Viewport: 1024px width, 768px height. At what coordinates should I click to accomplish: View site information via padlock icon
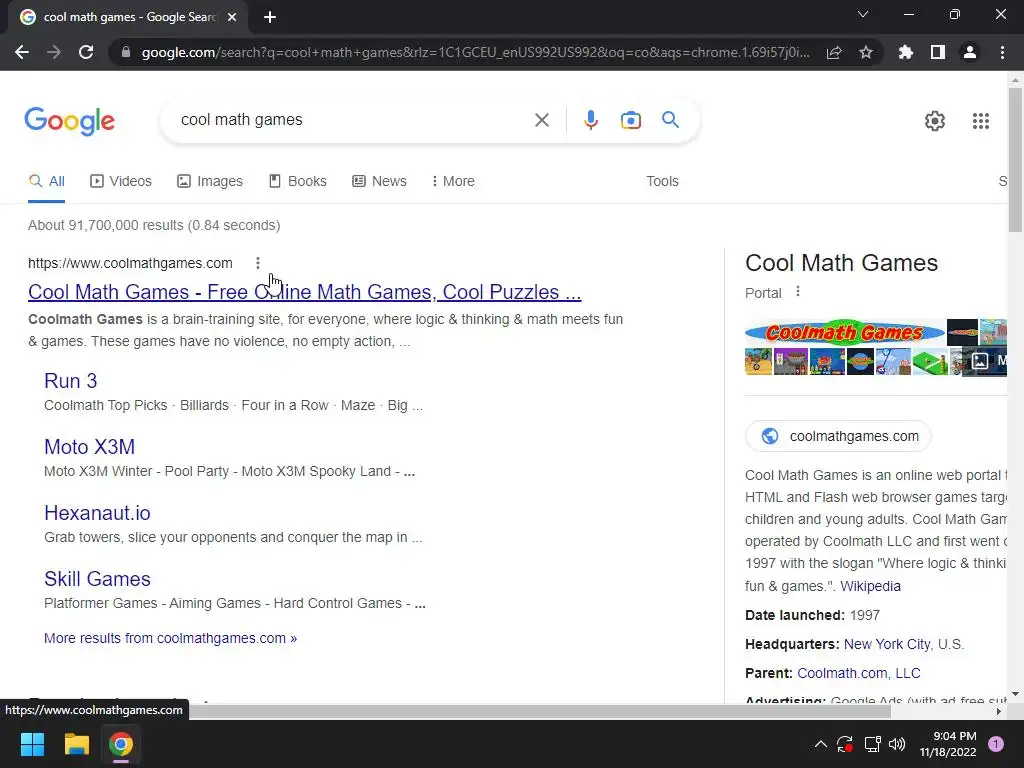[x=126, y=52]
